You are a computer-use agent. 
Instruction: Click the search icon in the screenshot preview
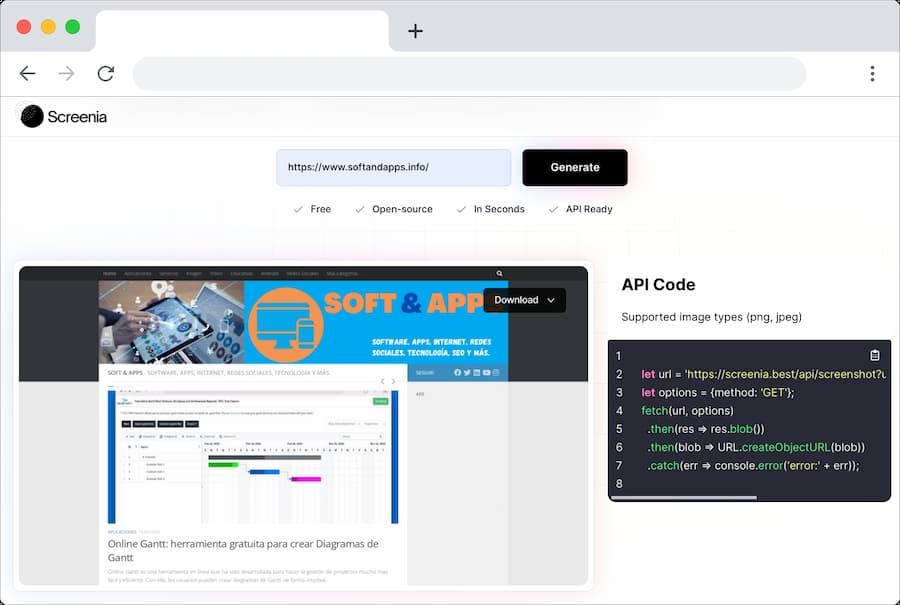(499, 274)
